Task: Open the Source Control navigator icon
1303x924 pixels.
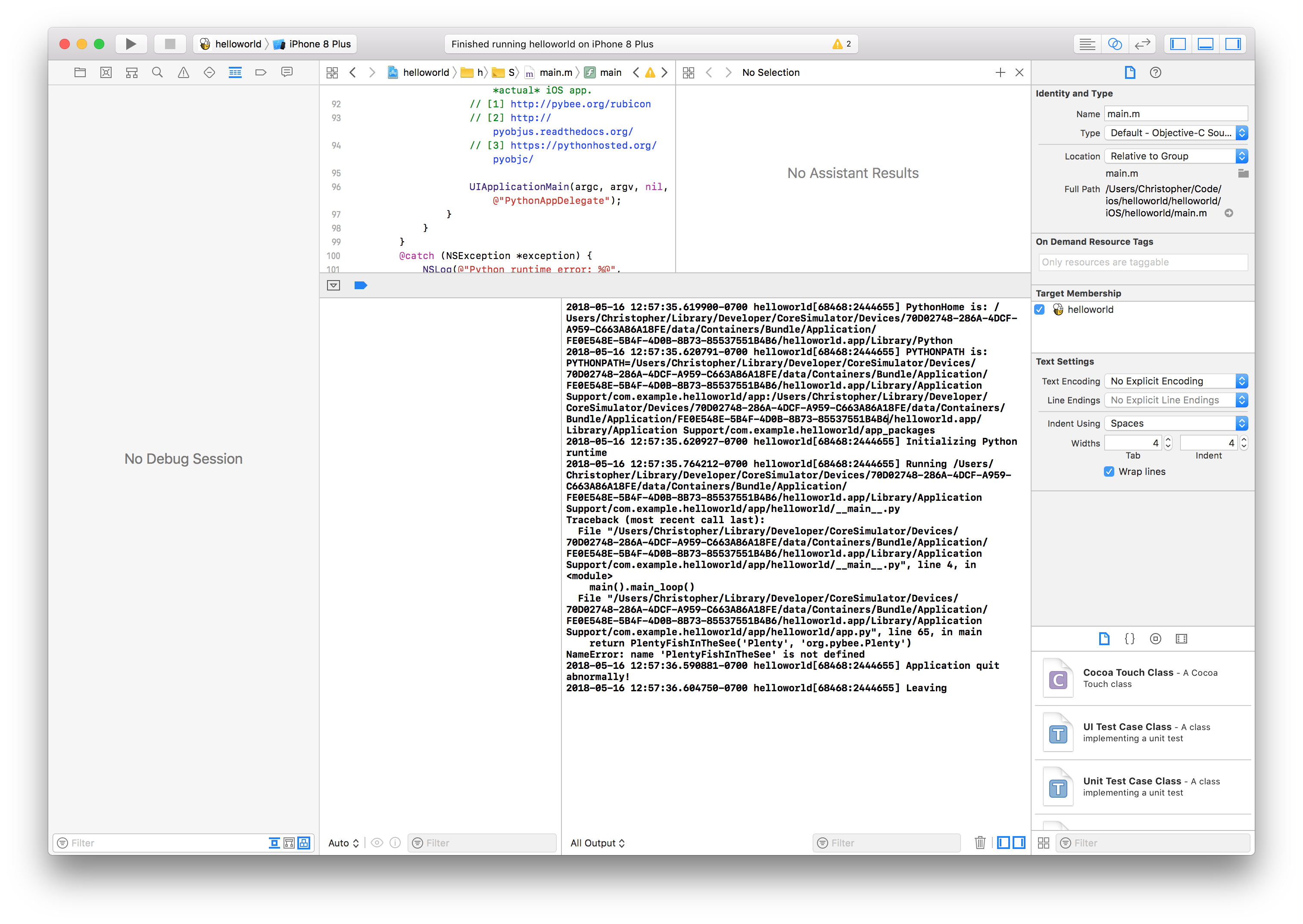Action: (106, 72)
